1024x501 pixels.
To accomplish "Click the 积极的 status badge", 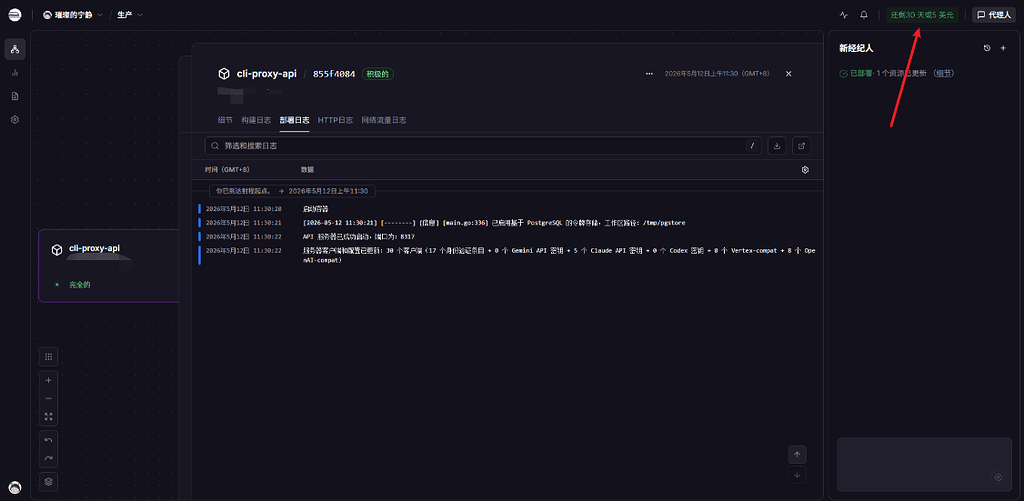I will (x=377, y=74).
